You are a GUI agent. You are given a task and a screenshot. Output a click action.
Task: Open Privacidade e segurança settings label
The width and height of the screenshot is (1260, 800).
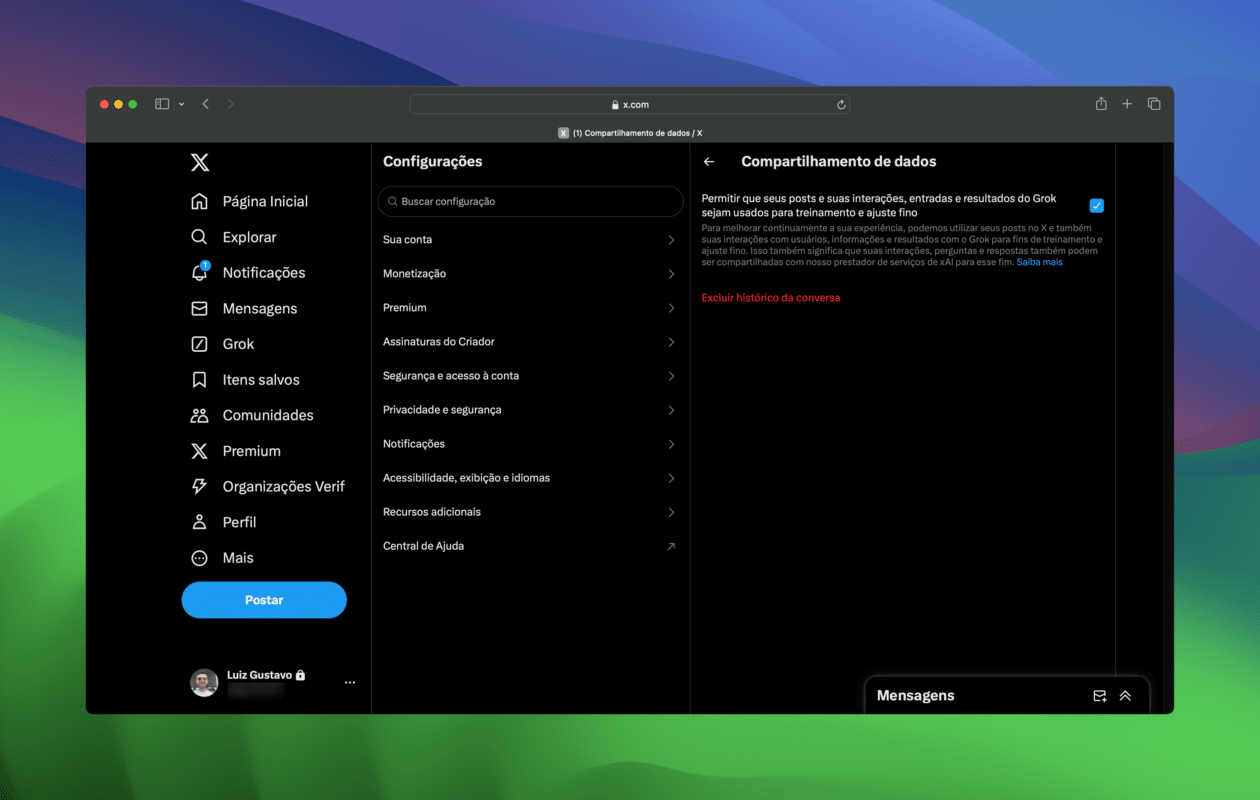pyautogui.click(x=442, y=410)
